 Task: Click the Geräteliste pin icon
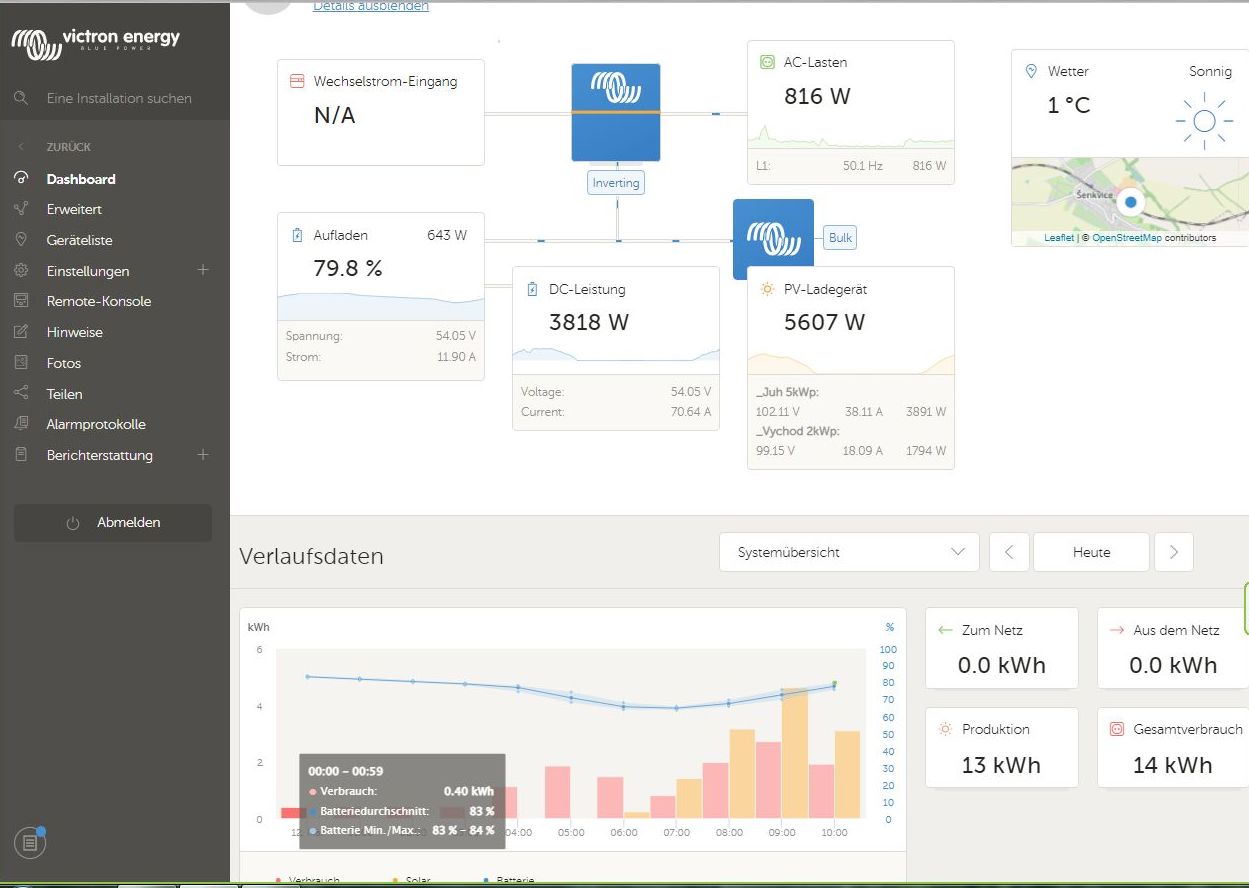point(21,240)
